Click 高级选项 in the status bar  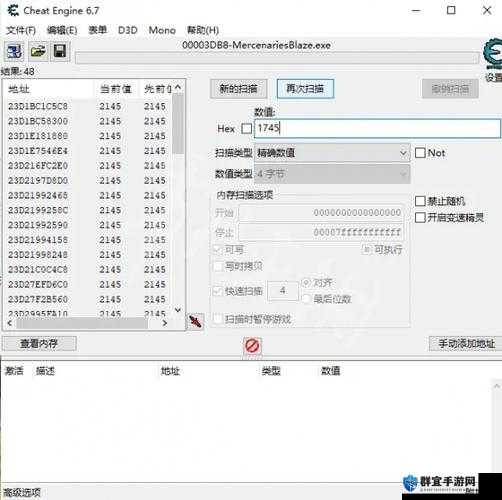(x=22, y=492)
